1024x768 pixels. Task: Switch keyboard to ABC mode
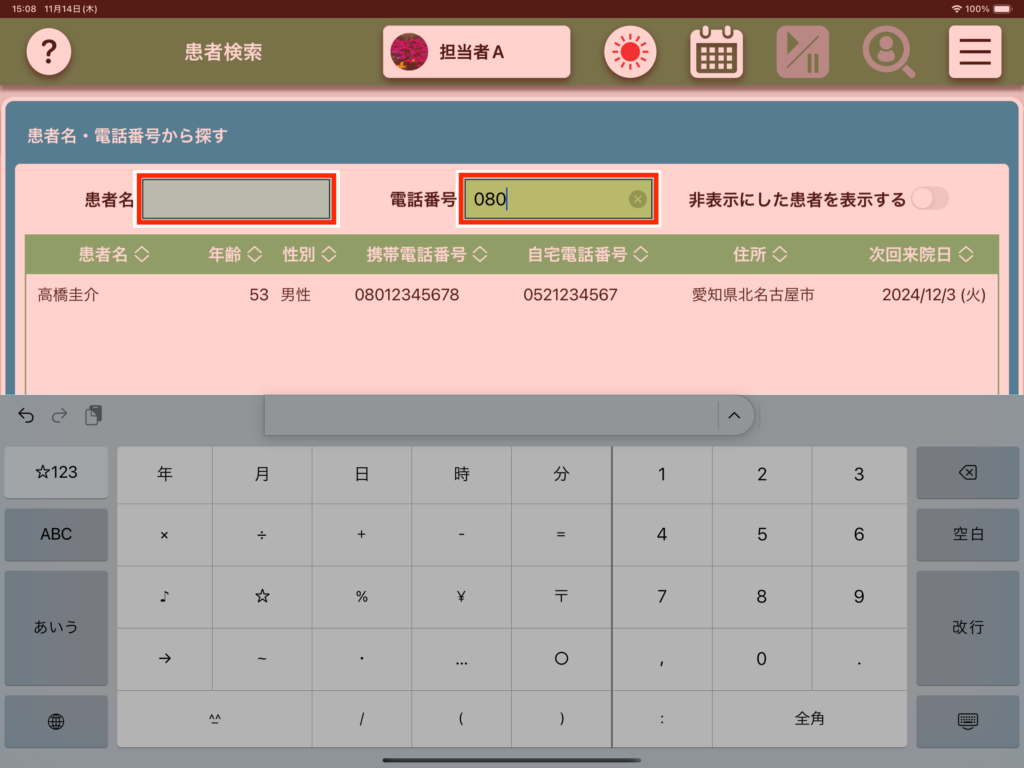click(56, 534)
